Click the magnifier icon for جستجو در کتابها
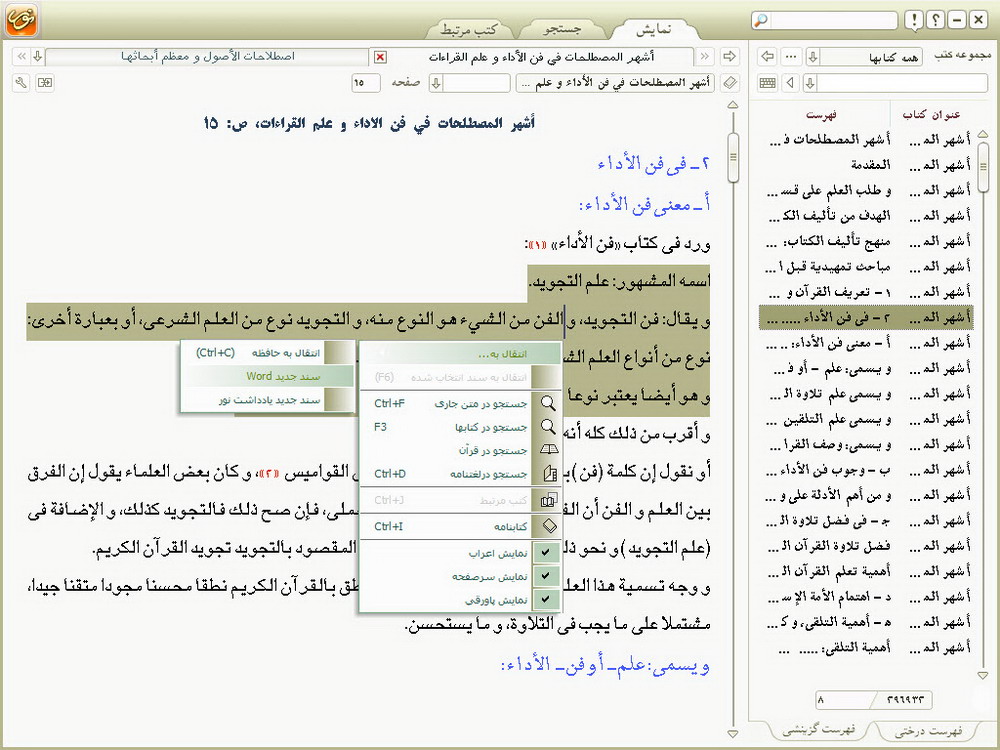1000x750 pixels. pos(548,427)
